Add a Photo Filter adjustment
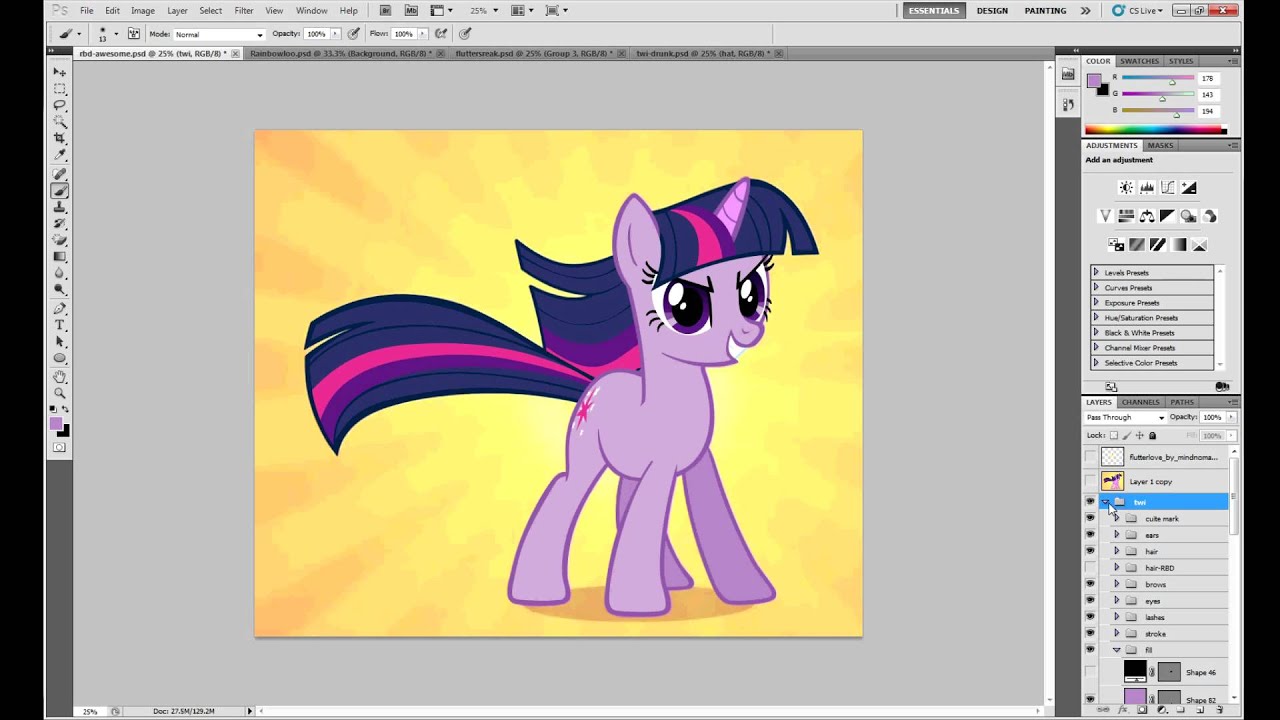1280x720 pixels. pyautogui.click(x=1189, y=216)
